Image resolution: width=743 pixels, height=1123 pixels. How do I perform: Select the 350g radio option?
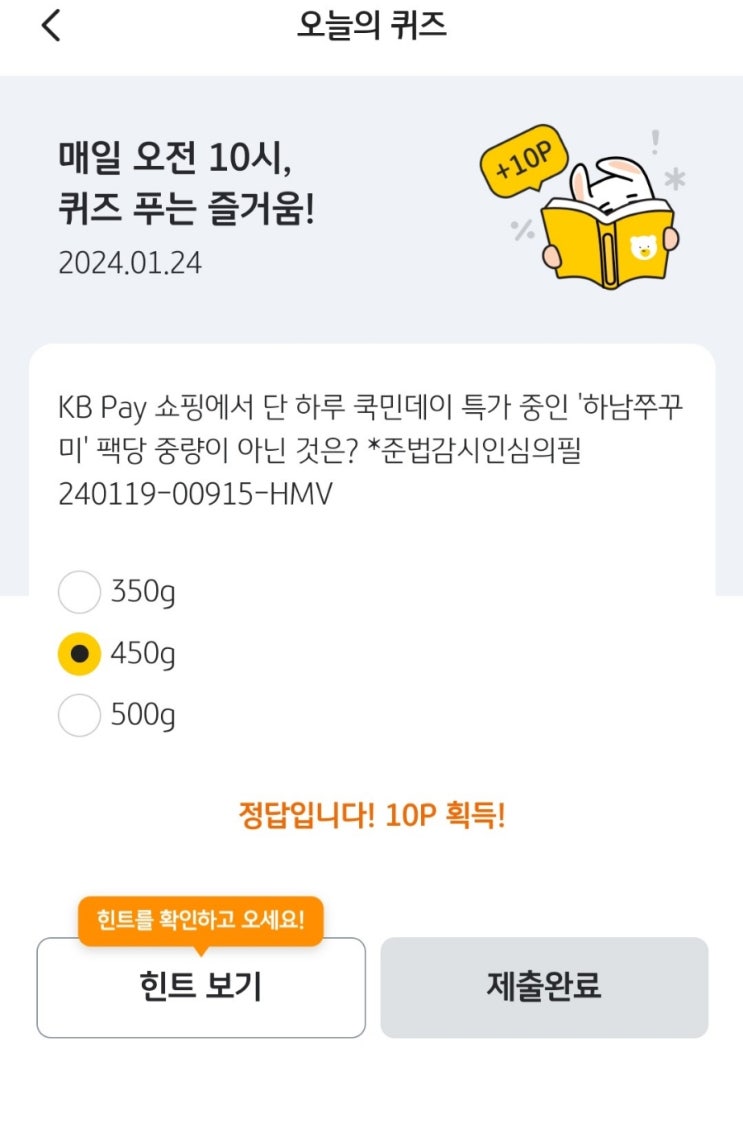pyautogui.click(x=79, y=592)
